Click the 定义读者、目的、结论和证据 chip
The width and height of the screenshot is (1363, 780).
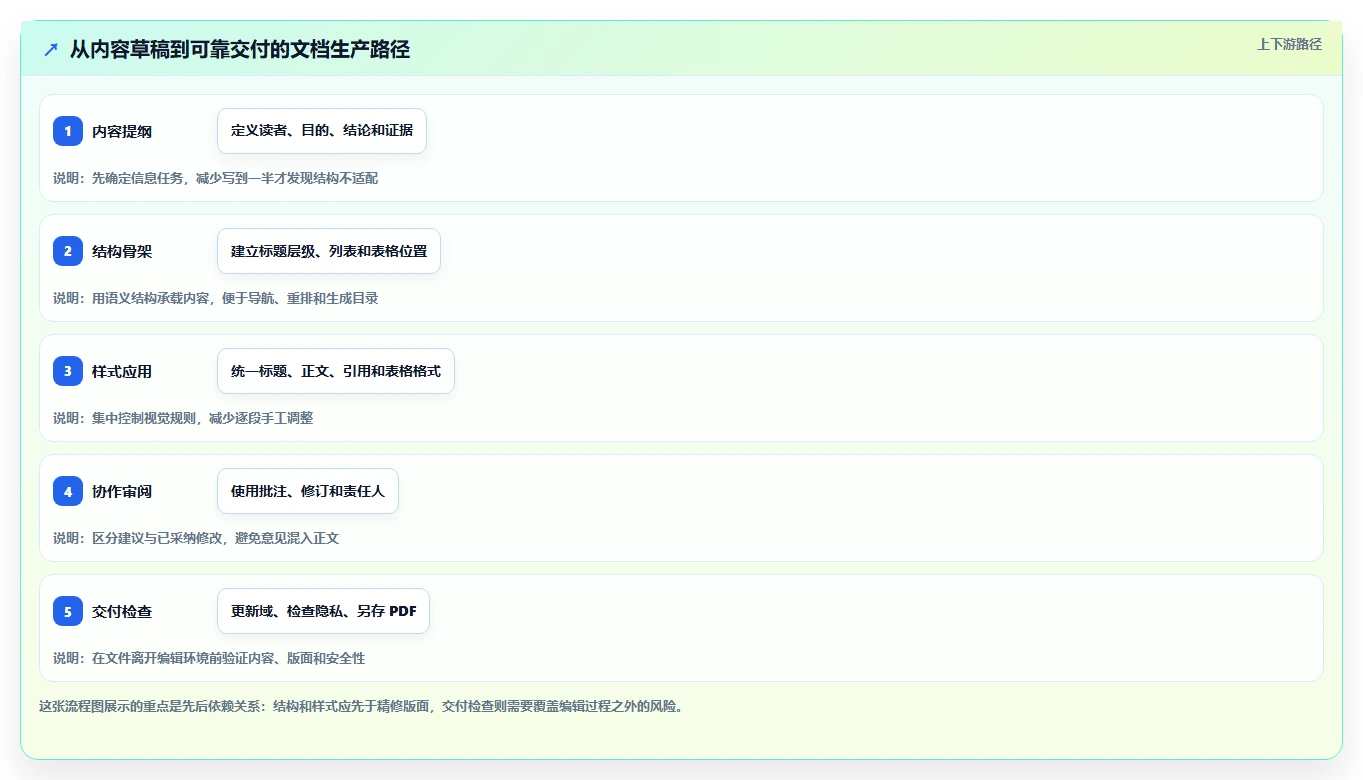(322, 131)
